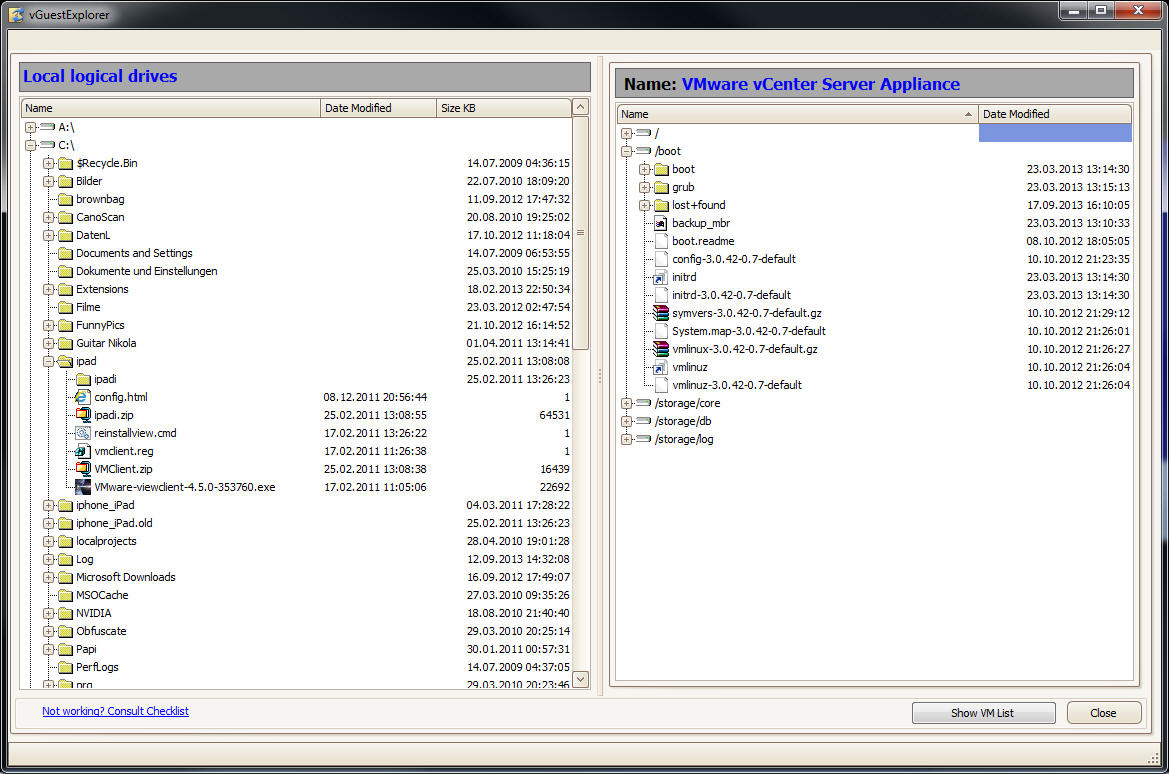The width and height of the screenshot is (1169, 774).
Task: Open the Not working? Consult Checklist link
Action: pyautogui.click(x=116, y=711)
